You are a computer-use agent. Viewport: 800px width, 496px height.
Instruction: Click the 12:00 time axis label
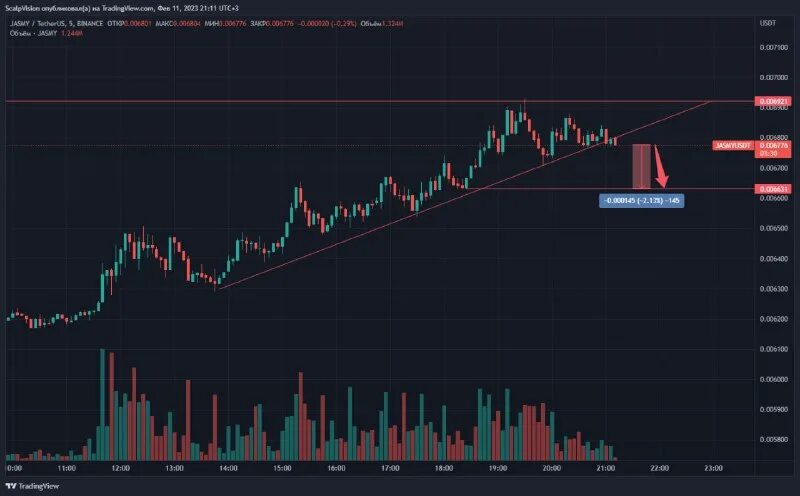click(120, 468)
